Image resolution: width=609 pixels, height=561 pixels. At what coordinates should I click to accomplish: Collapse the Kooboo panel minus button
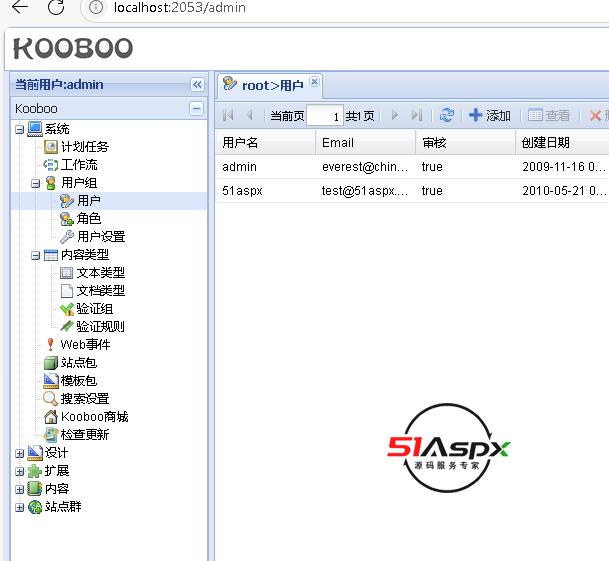(x=196, y=108)
